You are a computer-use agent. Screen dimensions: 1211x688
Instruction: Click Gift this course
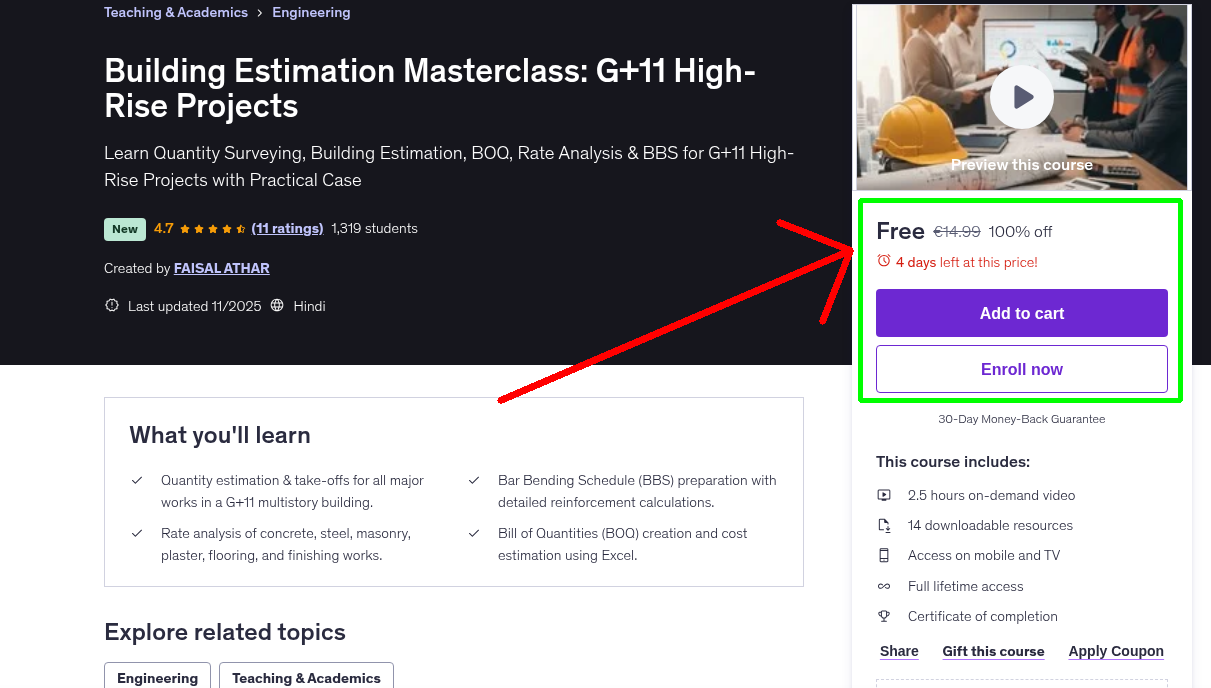pyautogui.click(x=993, y=651)
